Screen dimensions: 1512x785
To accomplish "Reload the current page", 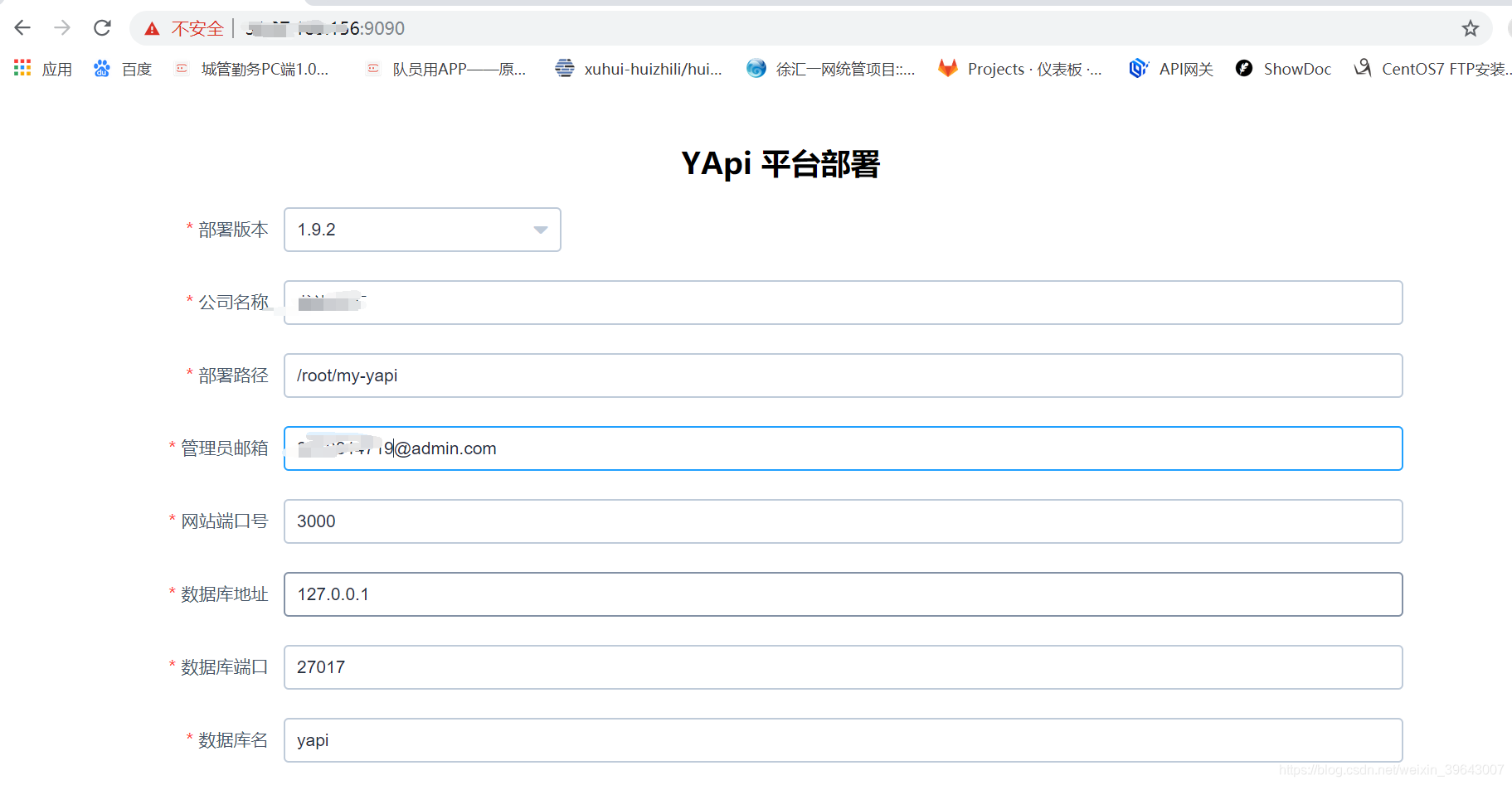I will 102,27.
